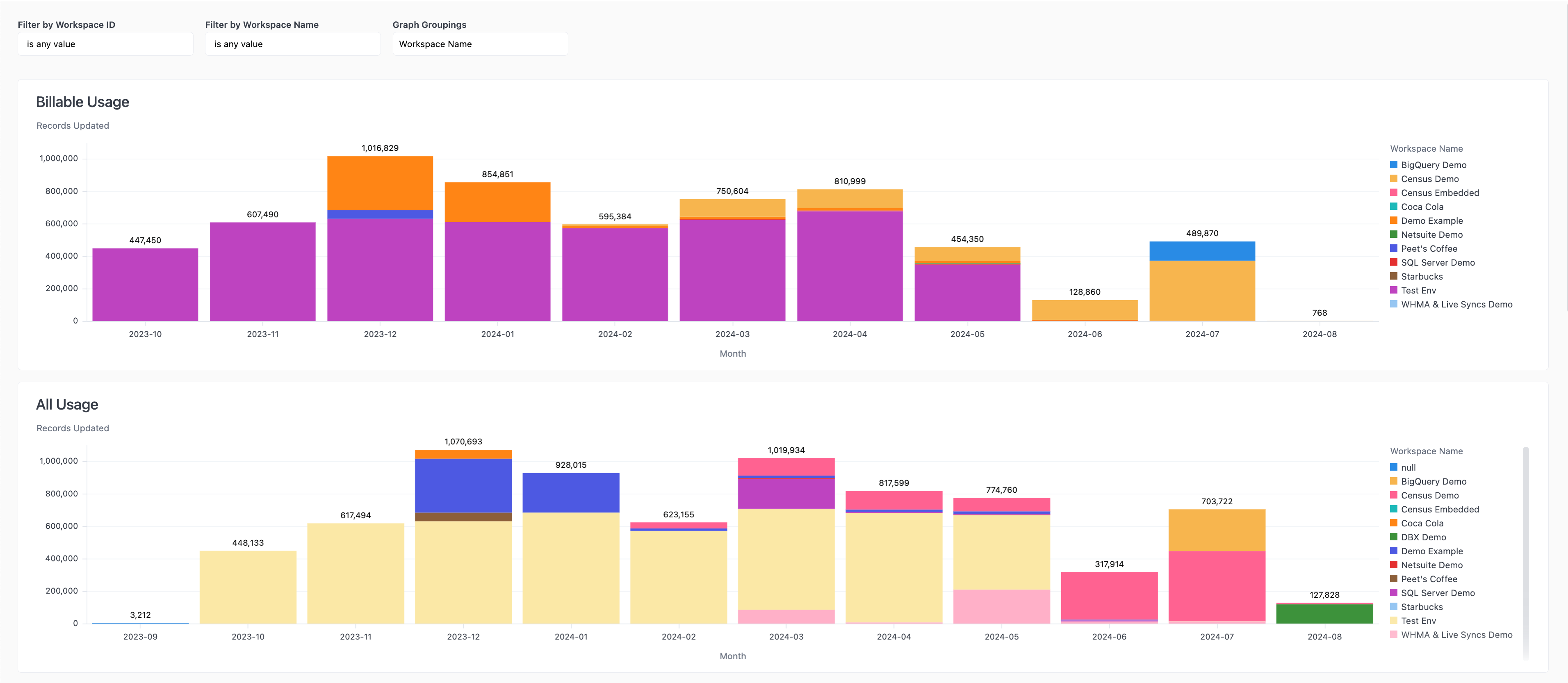Click Peet's Coffee swatch in Billable Usage legend
This screenshot has width=1568, height=683.
click(x=1393, y=248)
